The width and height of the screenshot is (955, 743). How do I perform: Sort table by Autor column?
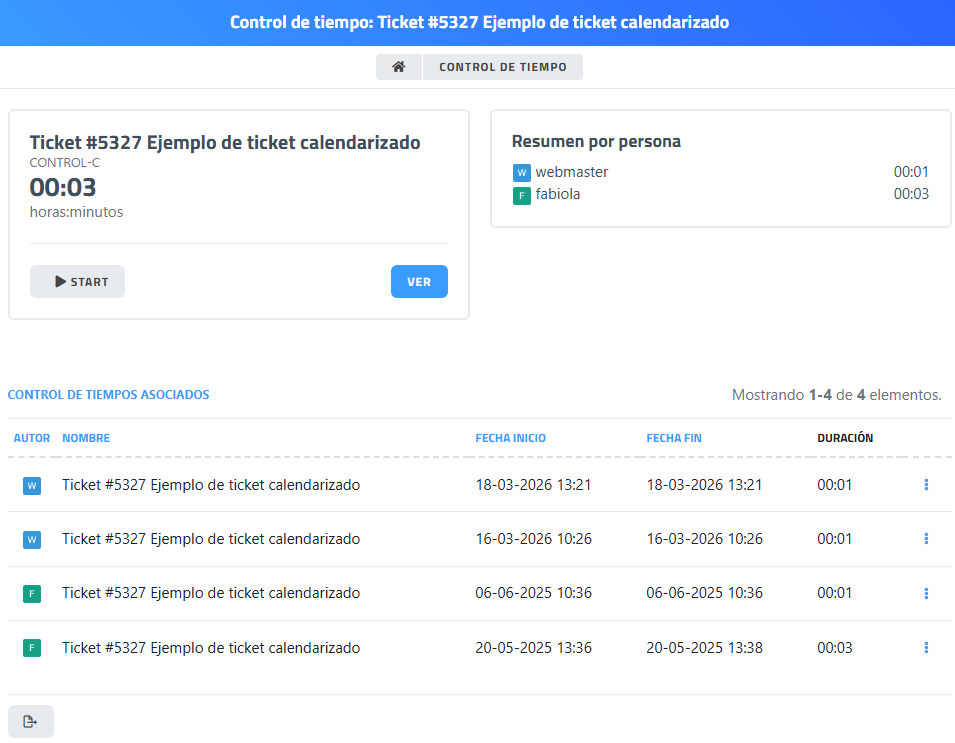tap(31, 438)
